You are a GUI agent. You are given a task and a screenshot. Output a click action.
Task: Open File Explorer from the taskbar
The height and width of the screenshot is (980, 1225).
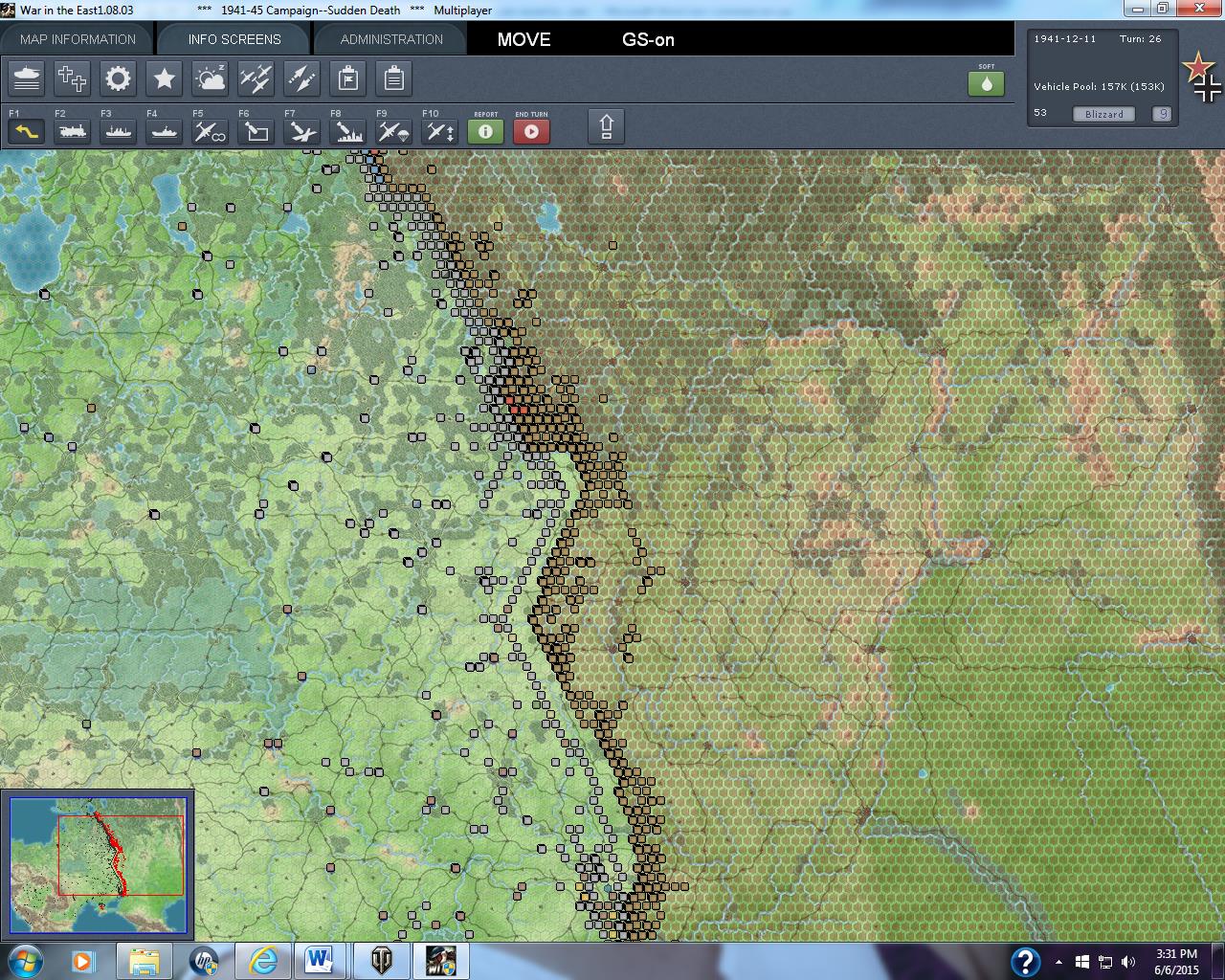coord(144,961)
